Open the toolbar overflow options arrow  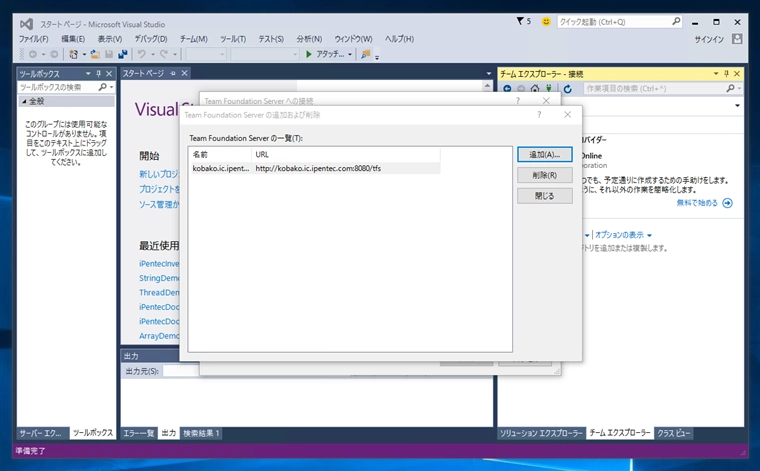[377, 57]
